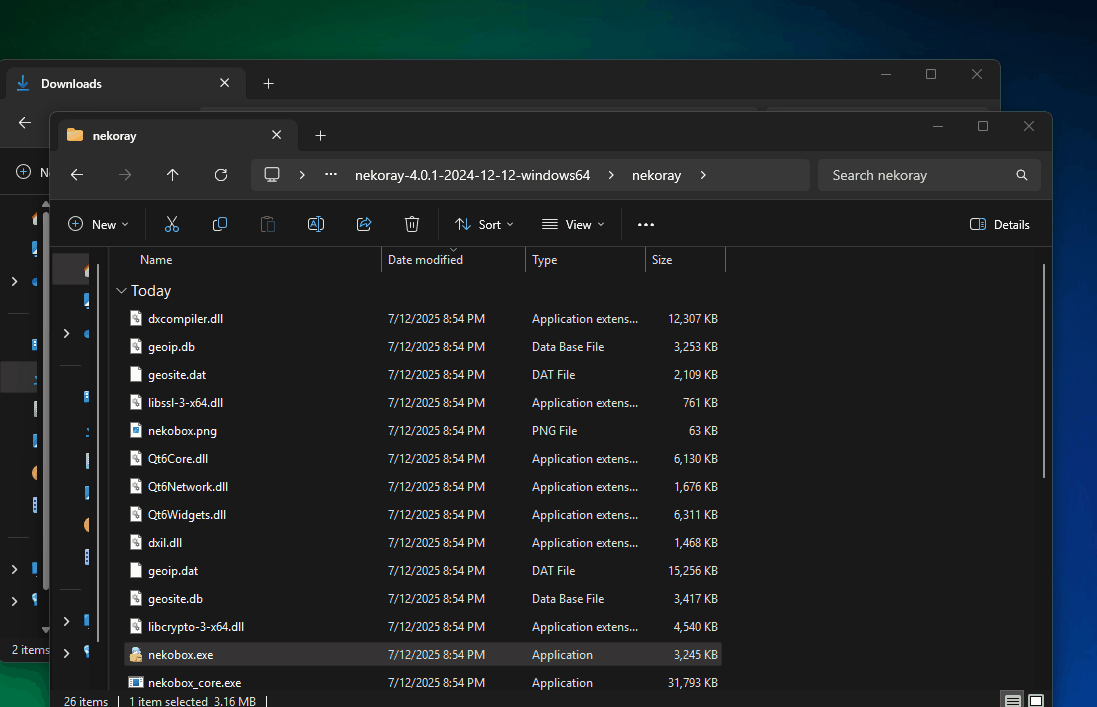Click the Copy icon in toolbar
Image resolution: width=1097 pixels, height=707 pixels.
point(220,225)
